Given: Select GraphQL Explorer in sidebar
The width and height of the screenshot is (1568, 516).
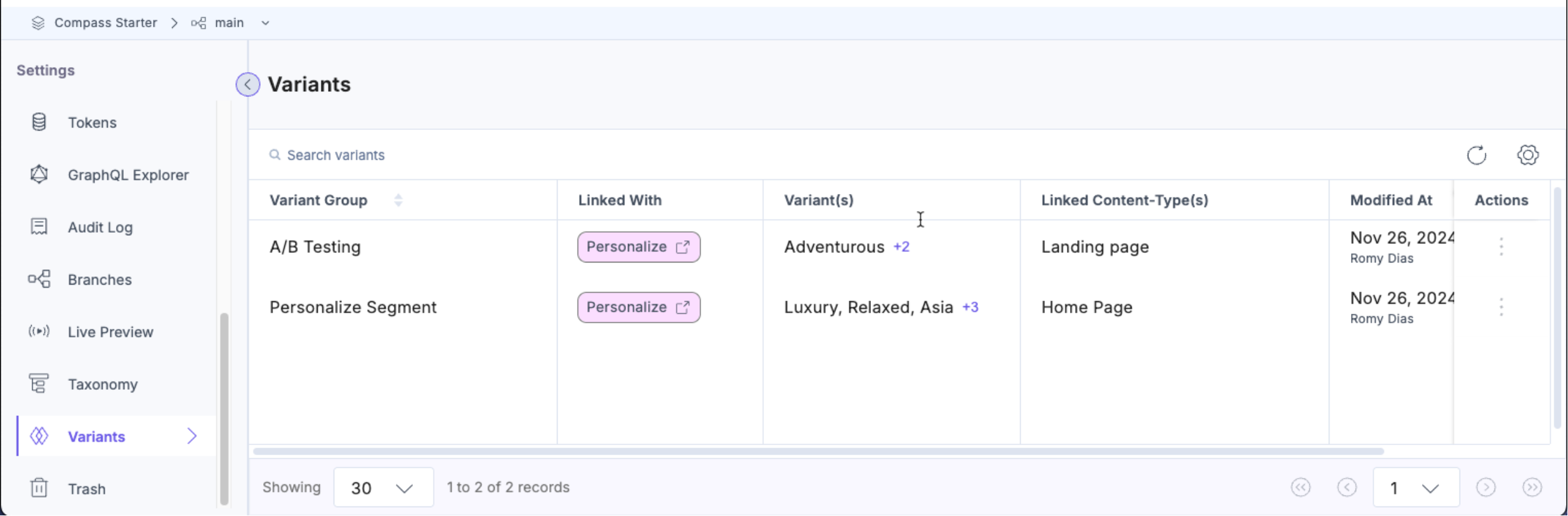Looking at the screenshot, I should coord(128,175).
